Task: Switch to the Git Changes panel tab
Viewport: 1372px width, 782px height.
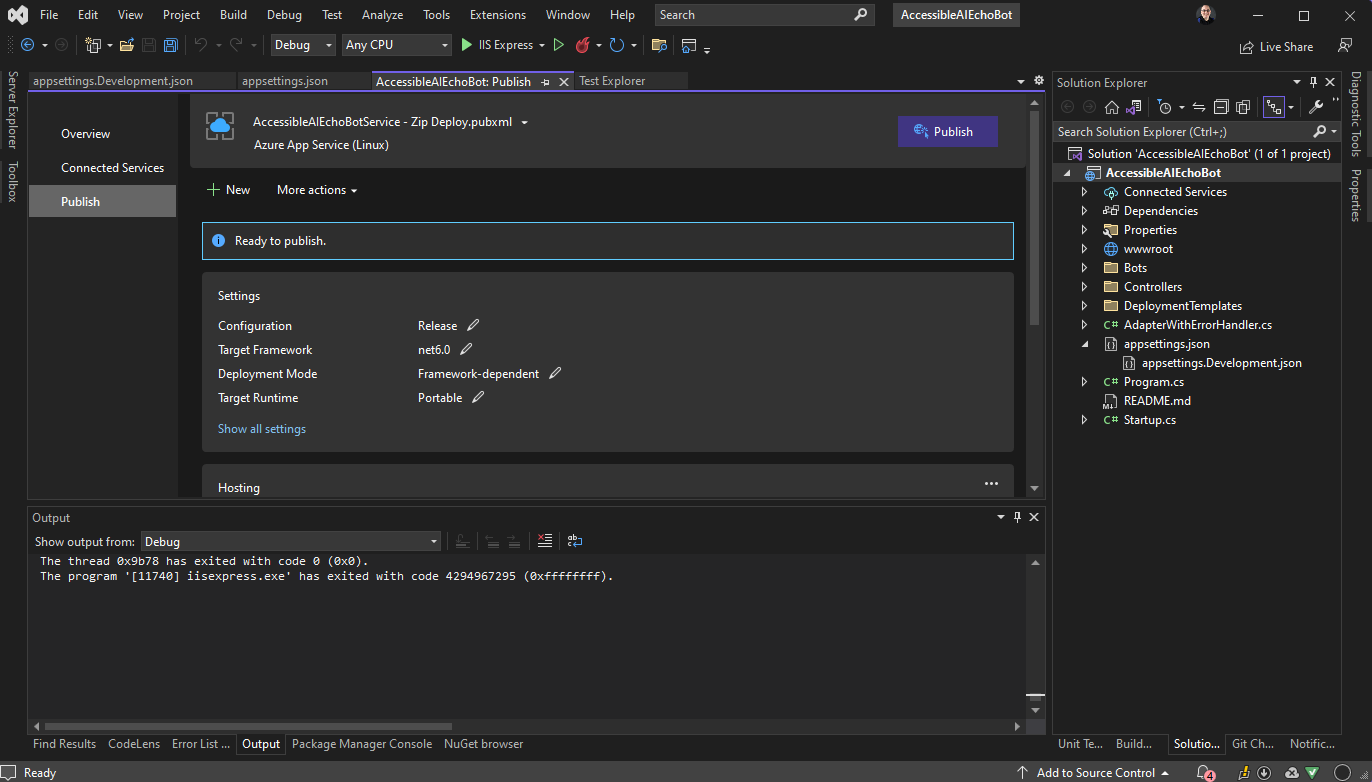Action: click(1253, 744)
